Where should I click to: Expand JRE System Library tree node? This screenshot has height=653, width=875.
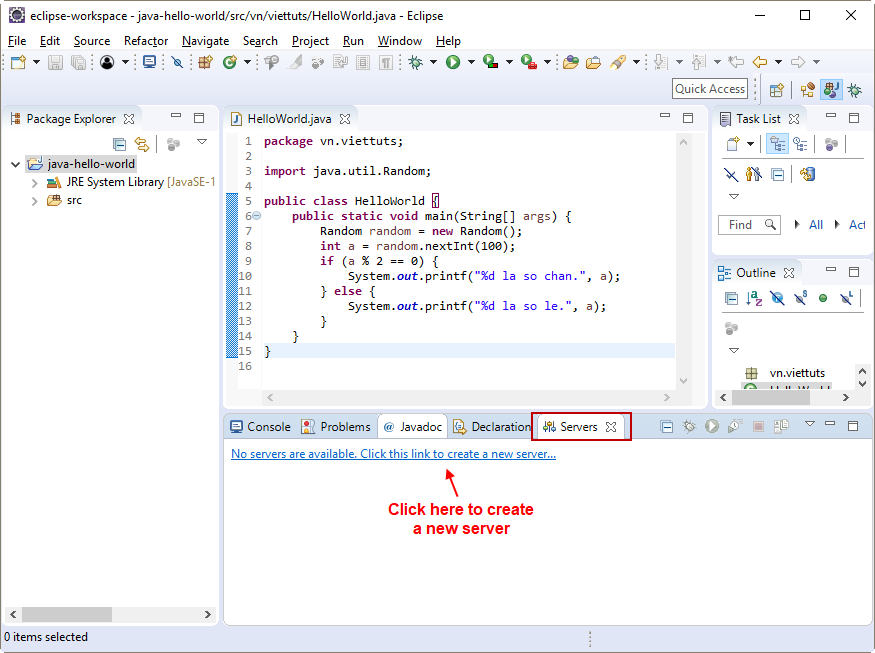pos(35,183)
